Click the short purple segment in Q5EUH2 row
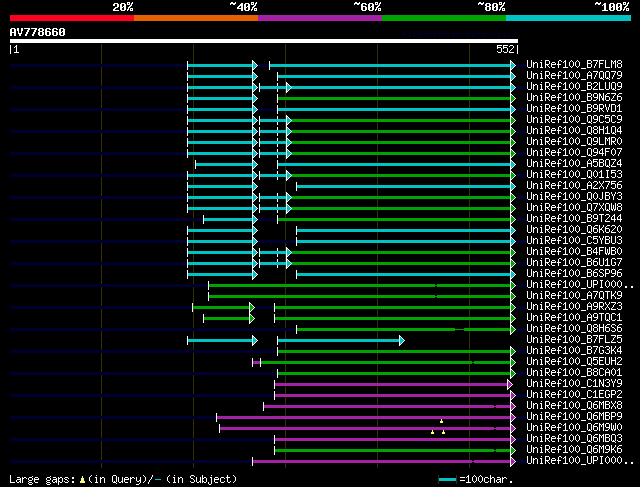 [x=256, y=362]
